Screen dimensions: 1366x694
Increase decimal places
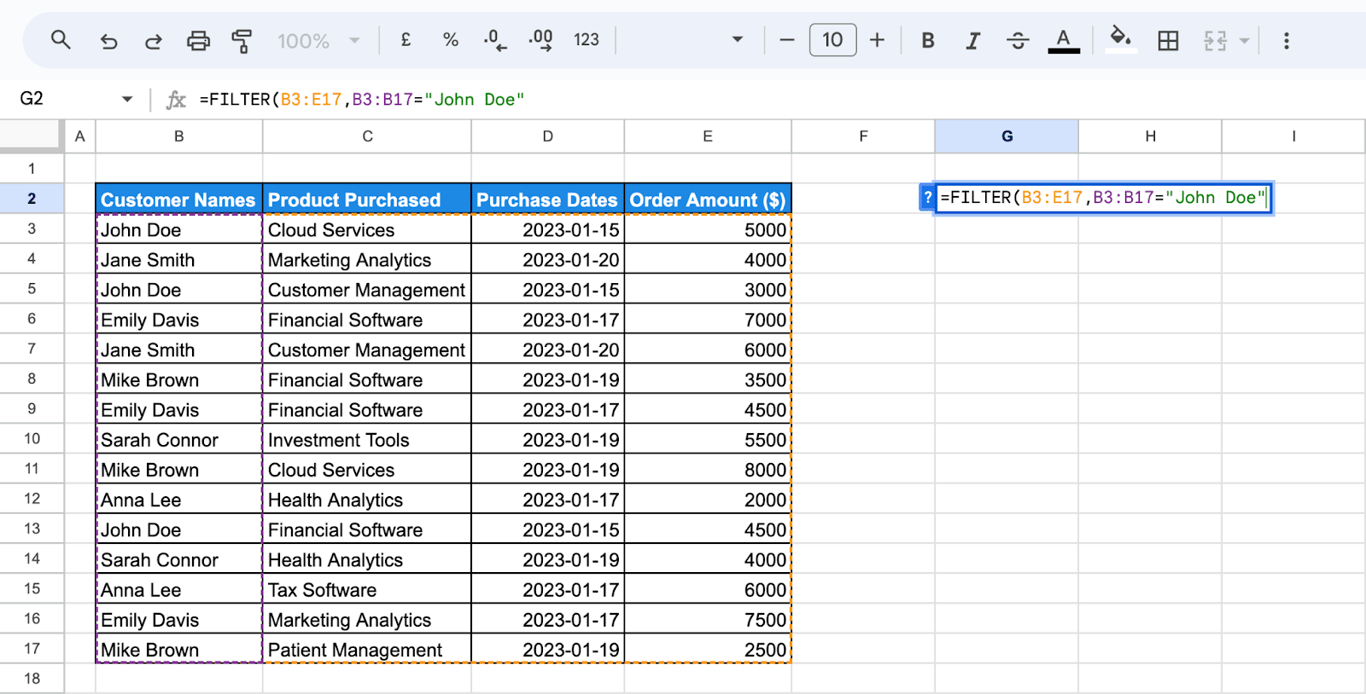[x=540, y=40]
